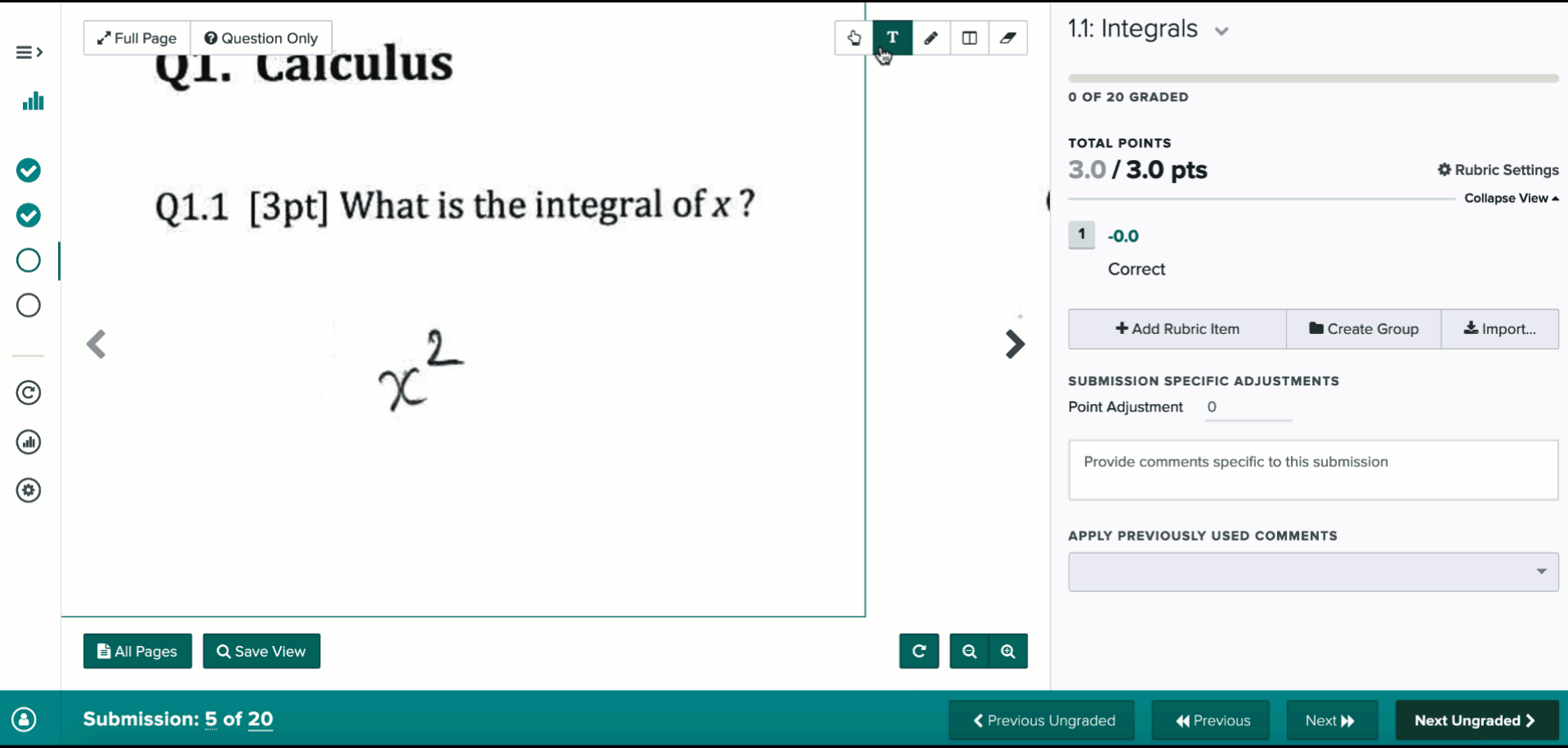Go to Next submission
The height and width of the screenshot is (748, 1568).
[1332, 720]
